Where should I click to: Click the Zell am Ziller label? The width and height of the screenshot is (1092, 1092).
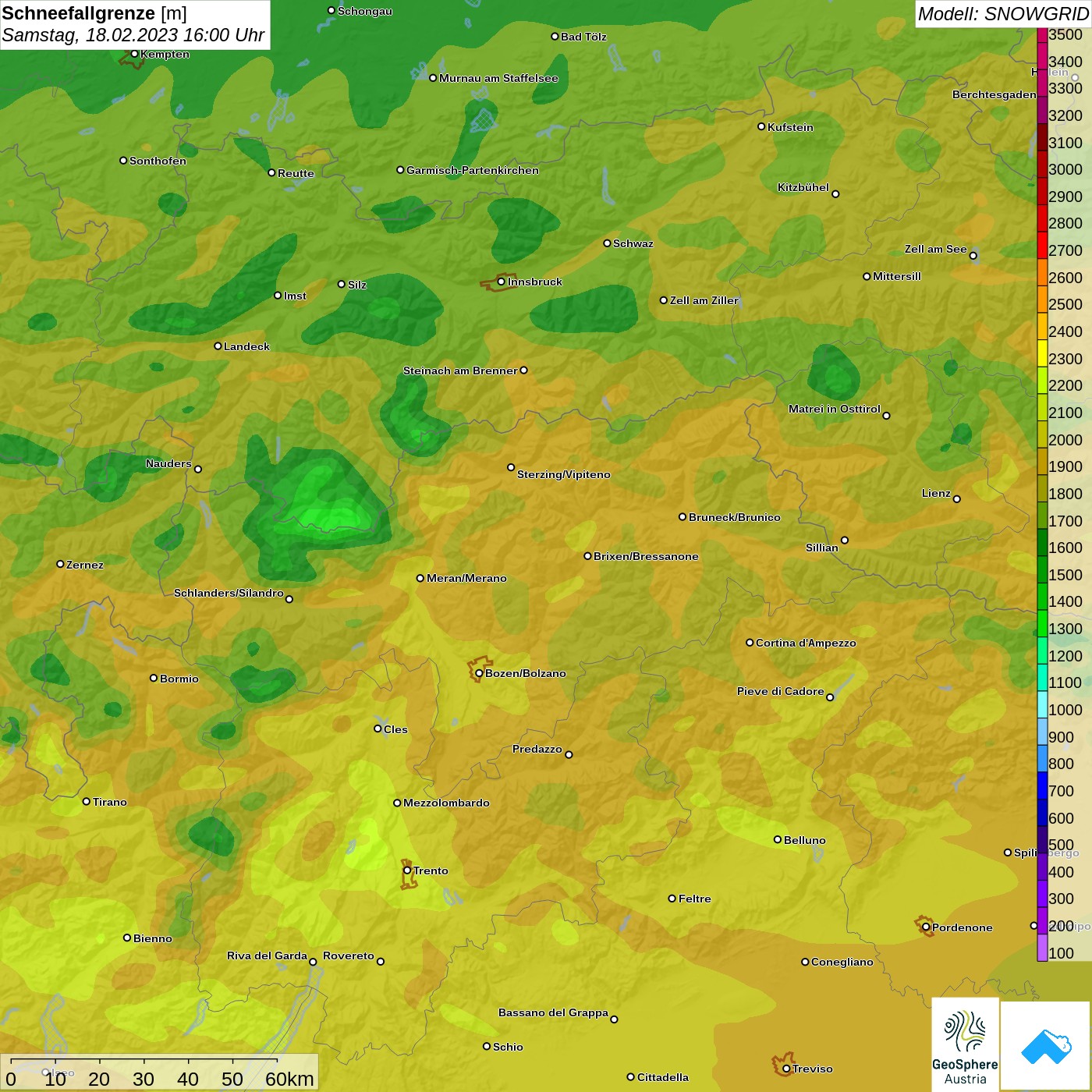pyautogui.click(x=704, y=300)
